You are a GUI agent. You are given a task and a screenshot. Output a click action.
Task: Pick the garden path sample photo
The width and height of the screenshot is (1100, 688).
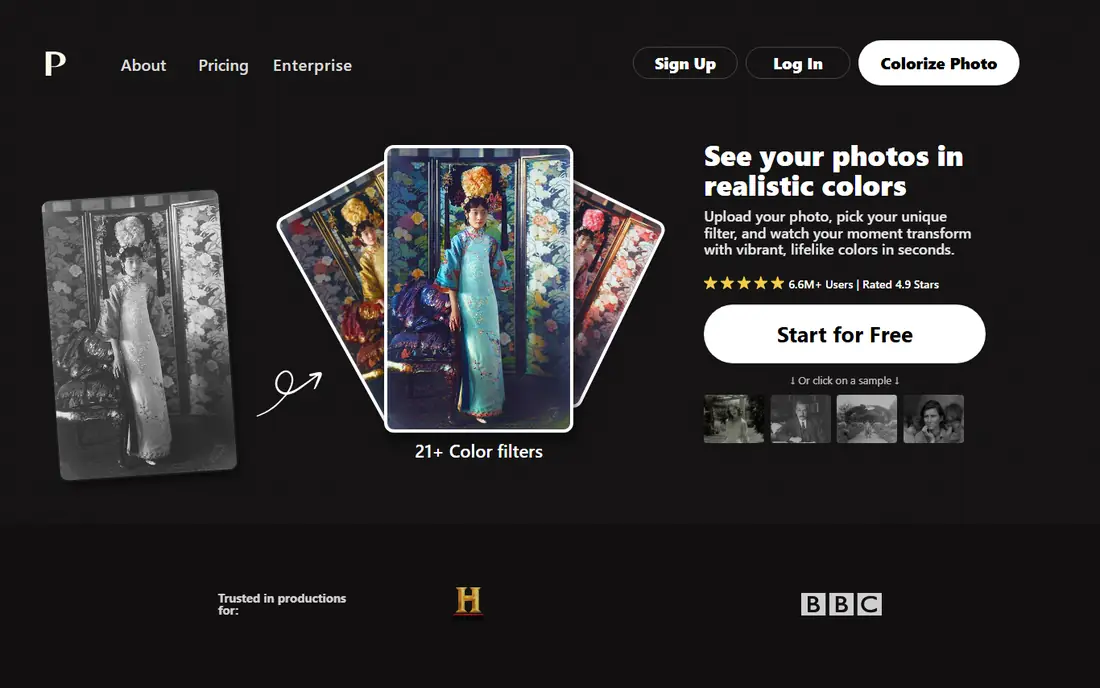coord(866,419)
